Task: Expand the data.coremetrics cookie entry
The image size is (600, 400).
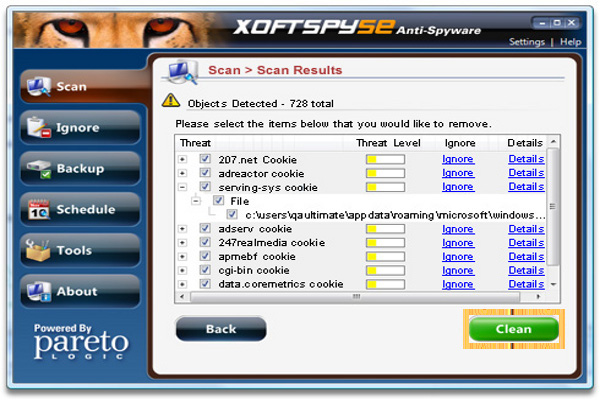Action: click(183, 284)
